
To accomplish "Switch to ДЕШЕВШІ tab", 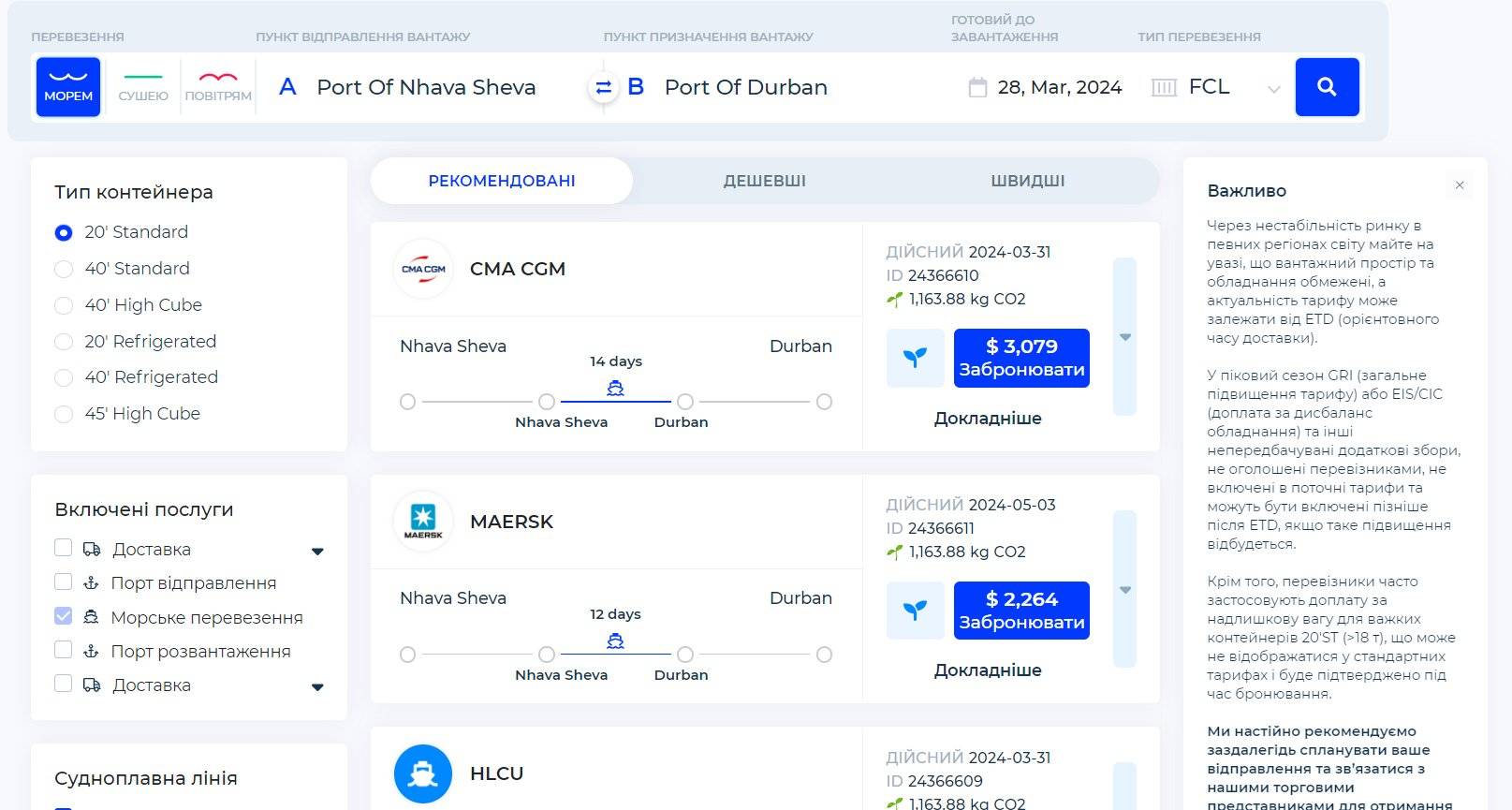I will click(765, 181).
